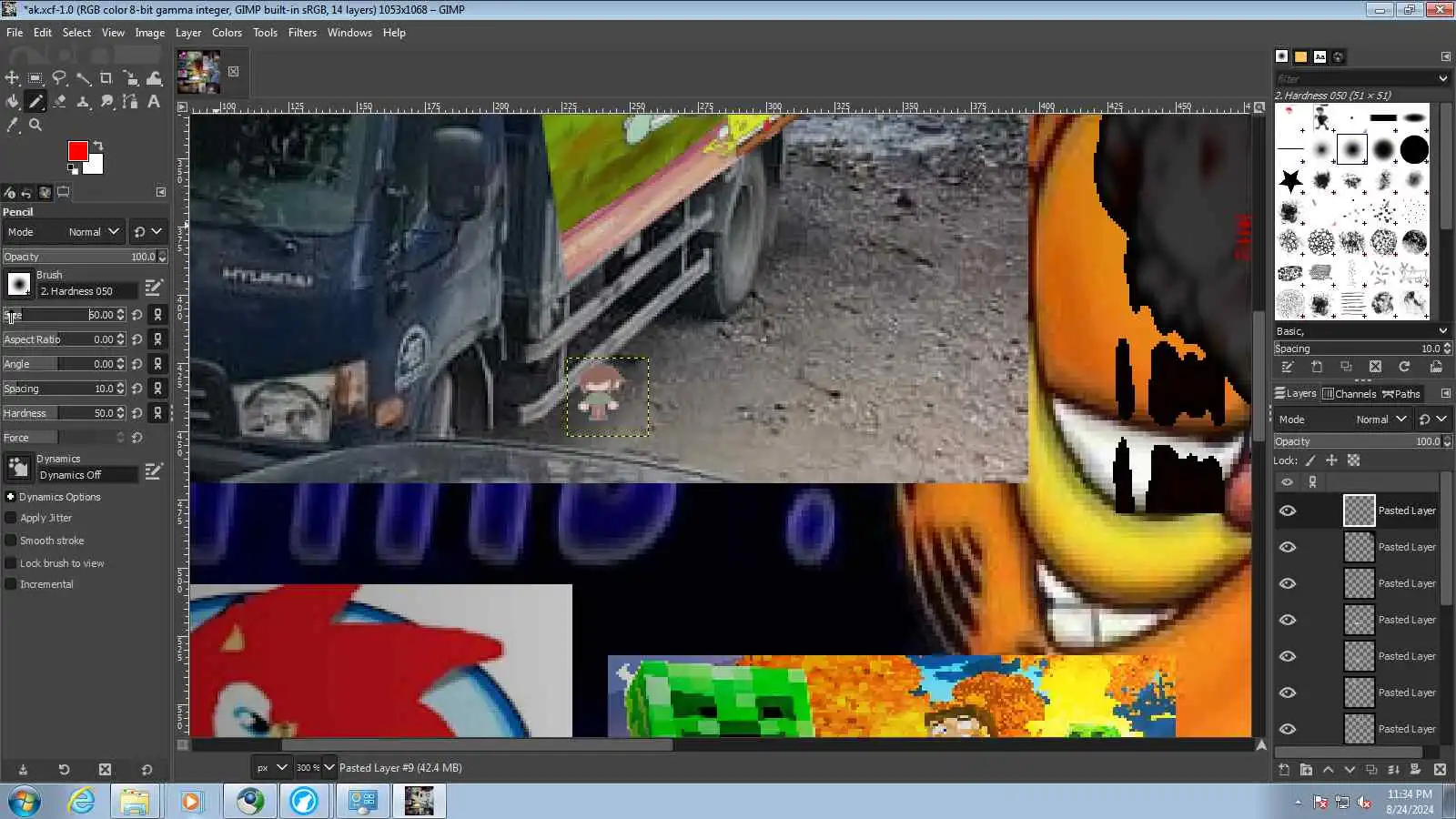Open the layer blend mode group switcher

[1433, 420]
